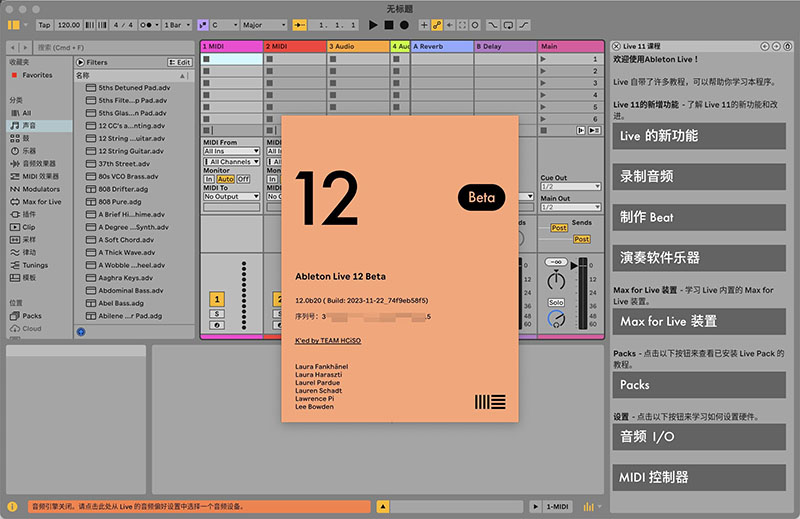Open the root note C dropdown
The height and width of the screenshot is (519, 800).
coord(224,25)
